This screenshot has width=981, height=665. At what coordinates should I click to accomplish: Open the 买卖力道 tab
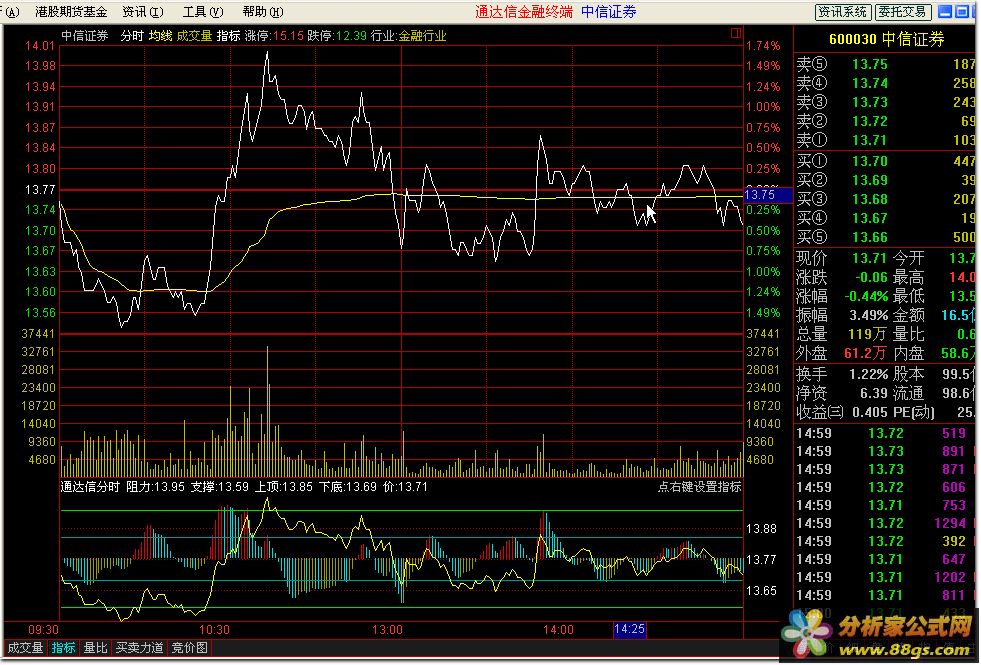(x=140, y=648)
